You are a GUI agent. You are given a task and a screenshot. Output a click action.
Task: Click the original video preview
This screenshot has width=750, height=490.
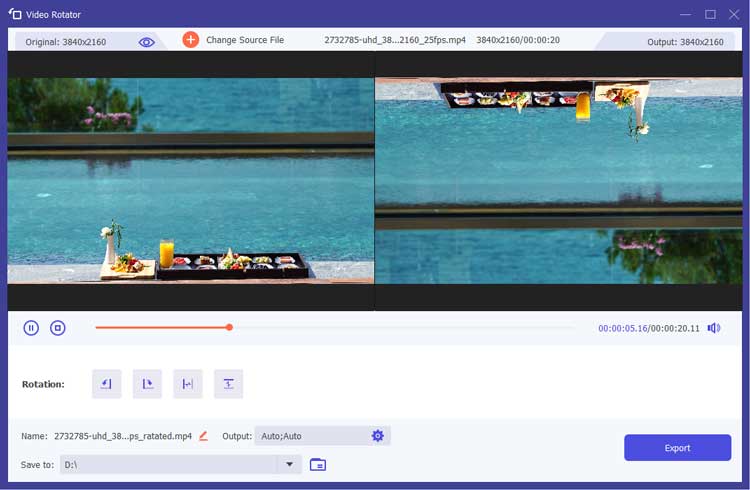point(191,181)
